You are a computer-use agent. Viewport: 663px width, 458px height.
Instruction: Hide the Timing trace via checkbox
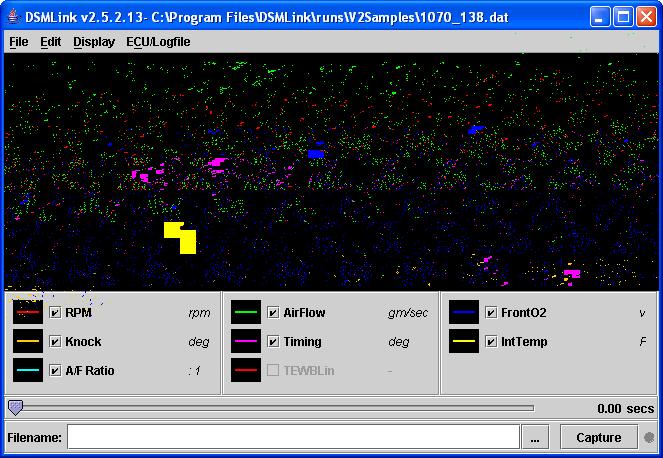point(273,341)
